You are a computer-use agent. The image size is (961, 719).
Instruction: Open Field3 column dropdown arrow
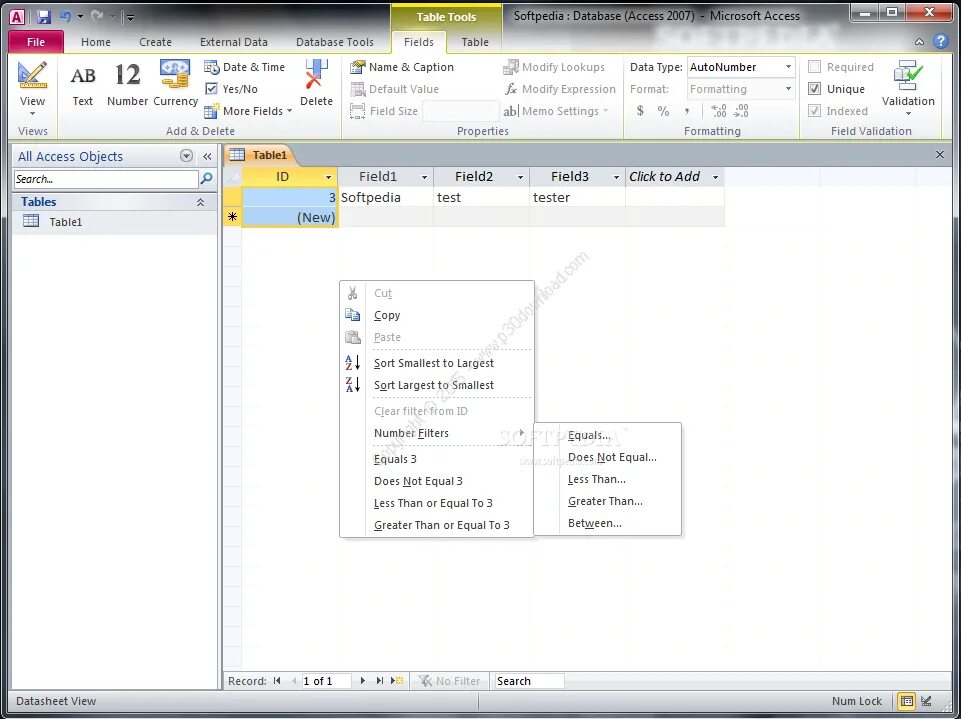[x=616, y=177]
